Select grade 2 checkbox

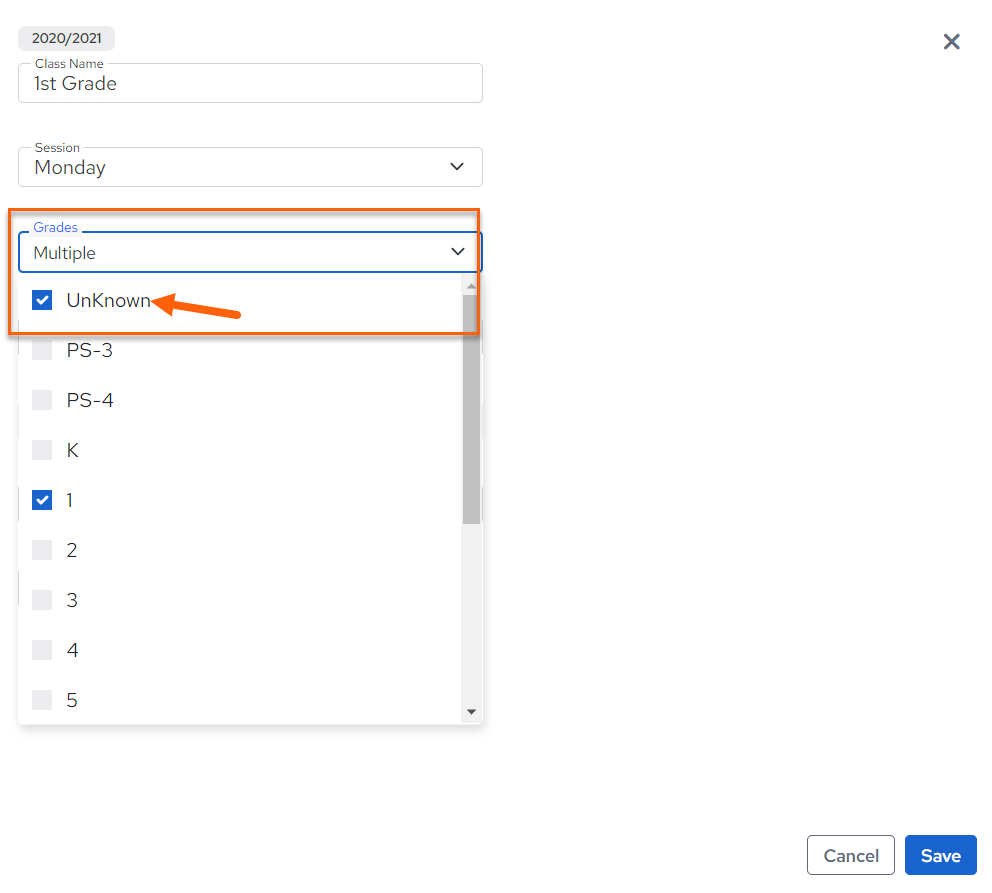(42, 550)
